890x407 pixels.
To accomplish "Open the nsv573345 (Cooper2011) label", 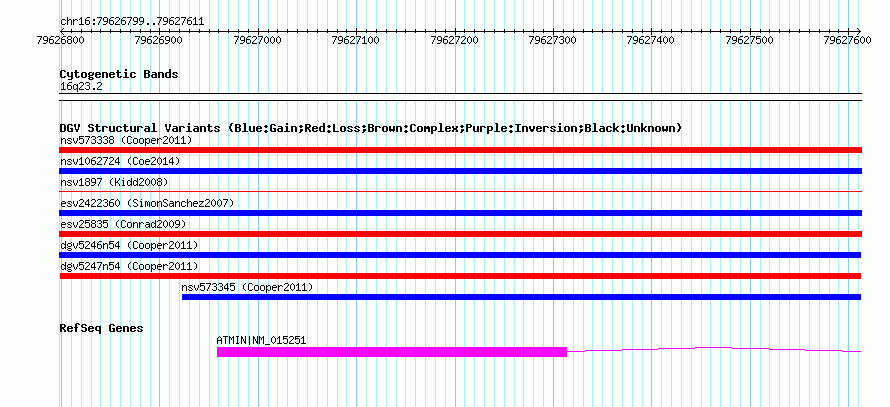I will click(x=247, y=287).
